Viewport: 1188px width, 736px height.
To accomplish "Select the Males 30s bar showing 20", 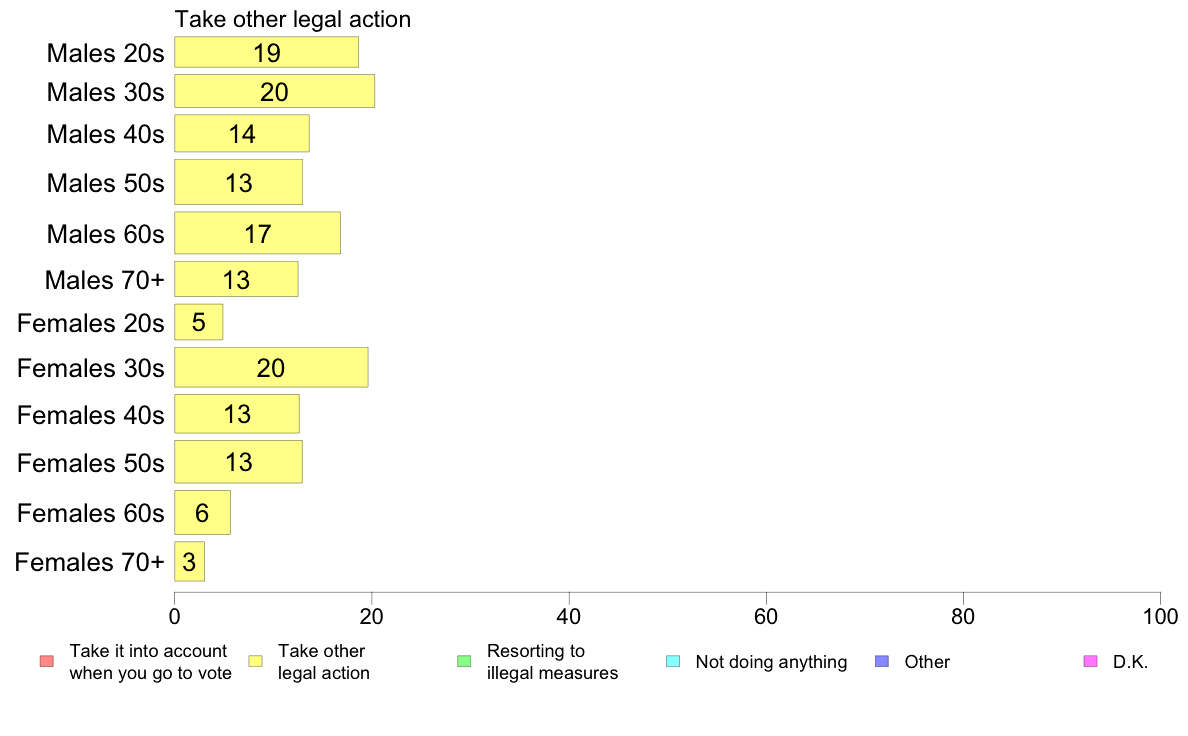I will [x=274, y=91].
